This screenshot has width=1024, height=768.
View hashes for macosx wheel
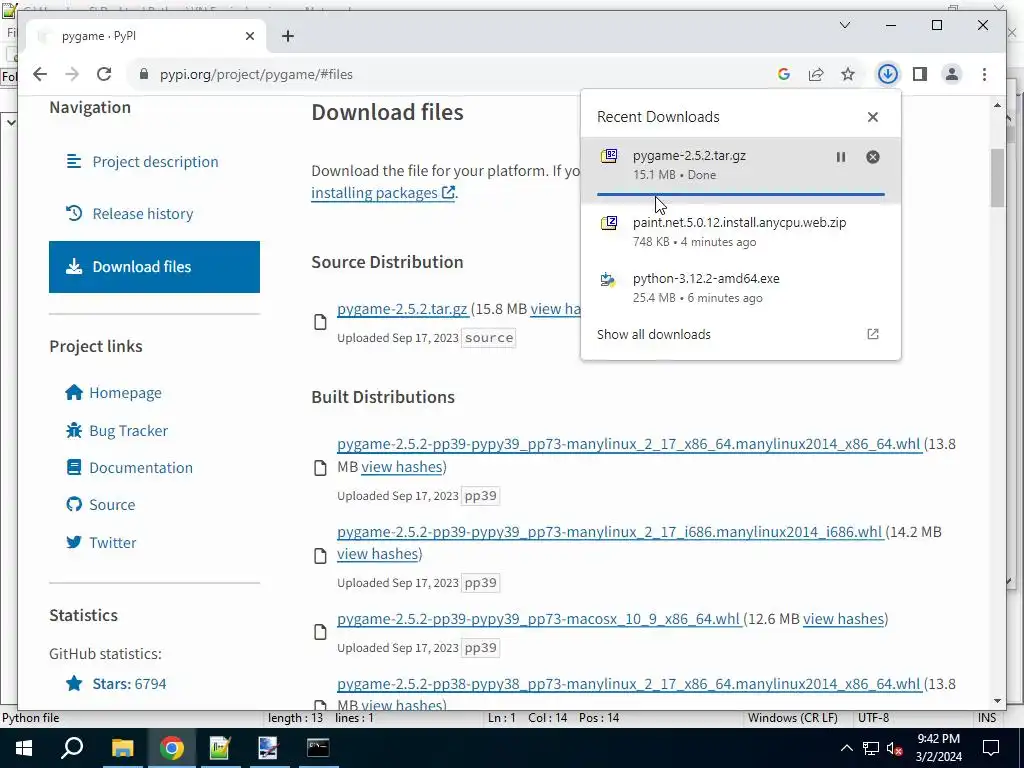pos(843,618)
